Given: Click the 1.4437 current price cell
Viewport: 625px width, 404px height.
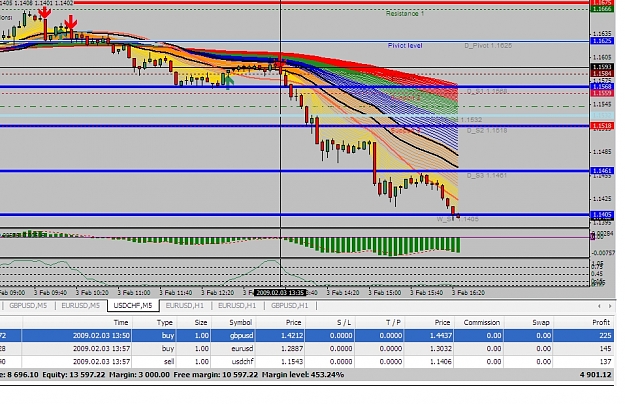Looking at the screenshot, I should (441, 335).
